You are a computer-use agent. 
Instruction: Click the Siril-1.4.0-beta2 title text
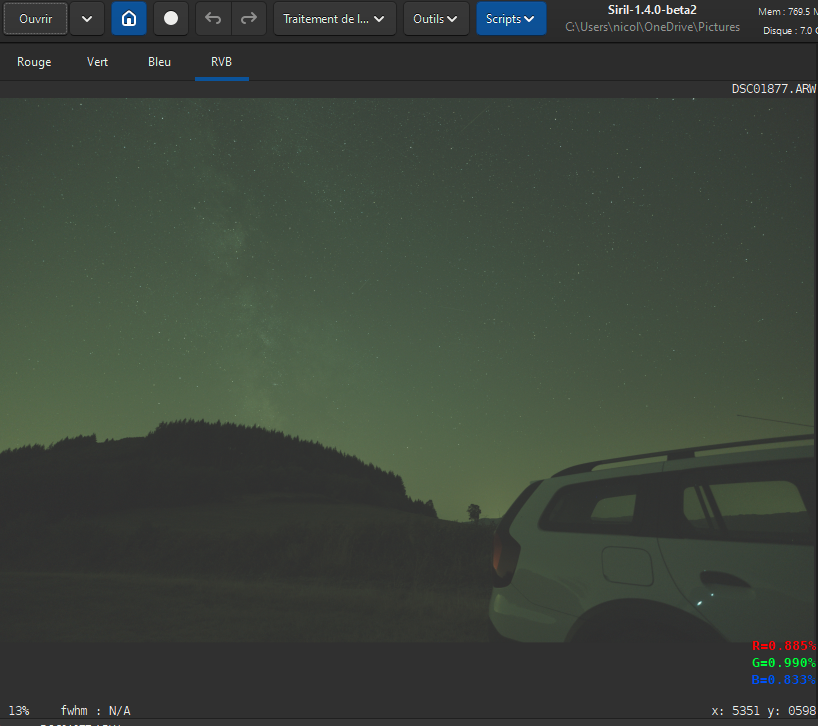coord(652,10)
